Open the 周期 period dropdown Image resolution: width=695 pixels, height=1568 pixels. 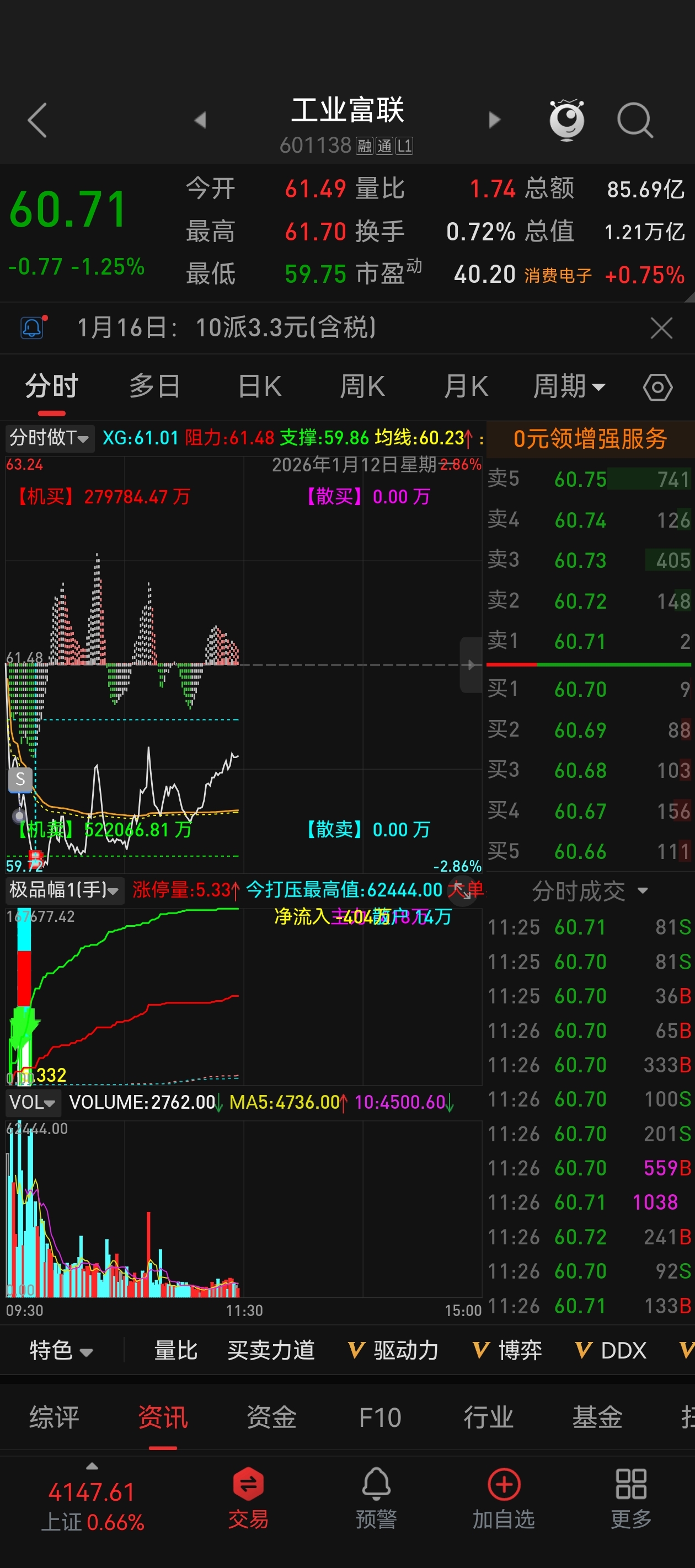tap(569, 386)
